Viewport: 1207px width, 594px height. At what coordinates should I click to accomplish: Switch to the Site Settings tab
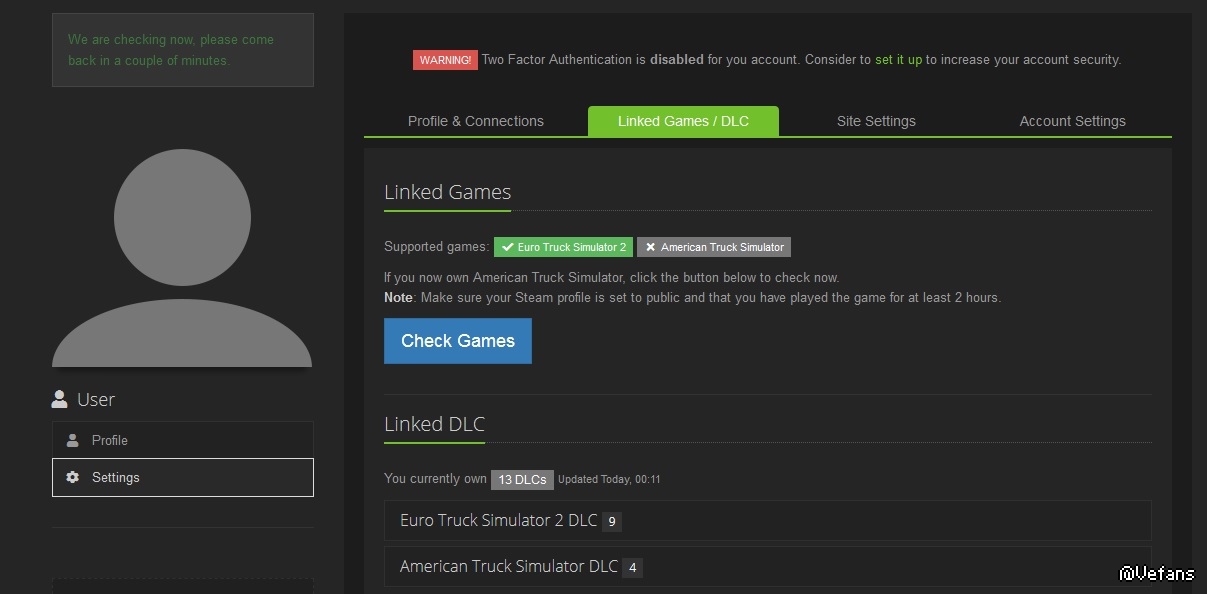tap(876, 121)
